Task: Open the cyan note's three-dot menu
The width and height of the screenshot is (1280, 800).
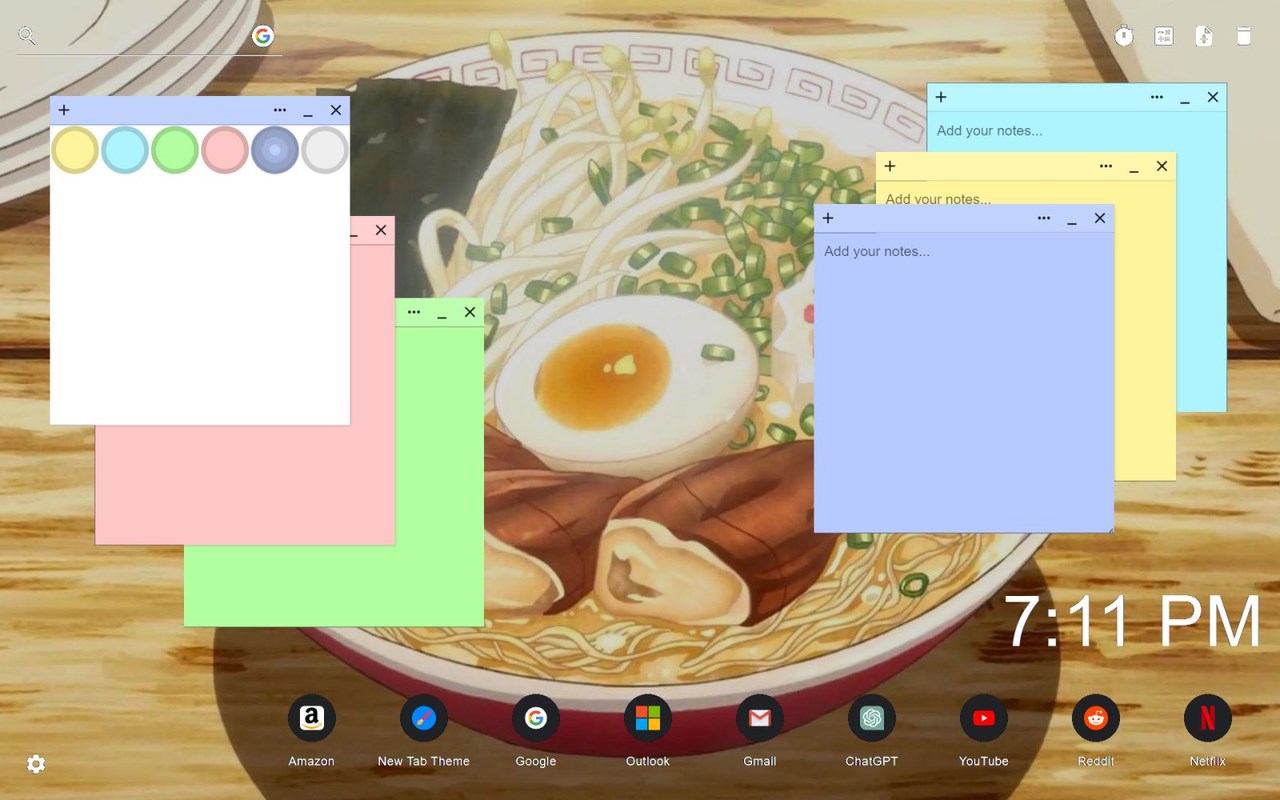Action: click(1157, 97)
